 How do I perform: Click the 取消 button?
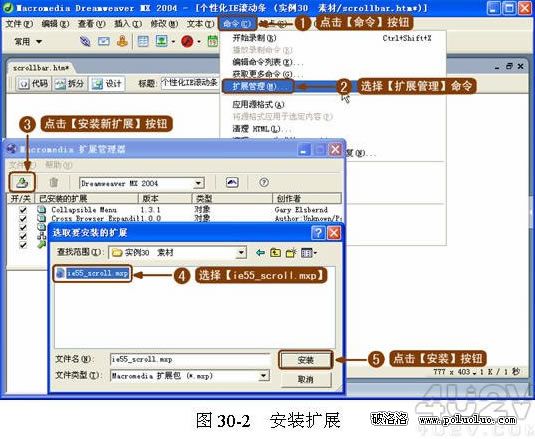(x=305, y=379)
